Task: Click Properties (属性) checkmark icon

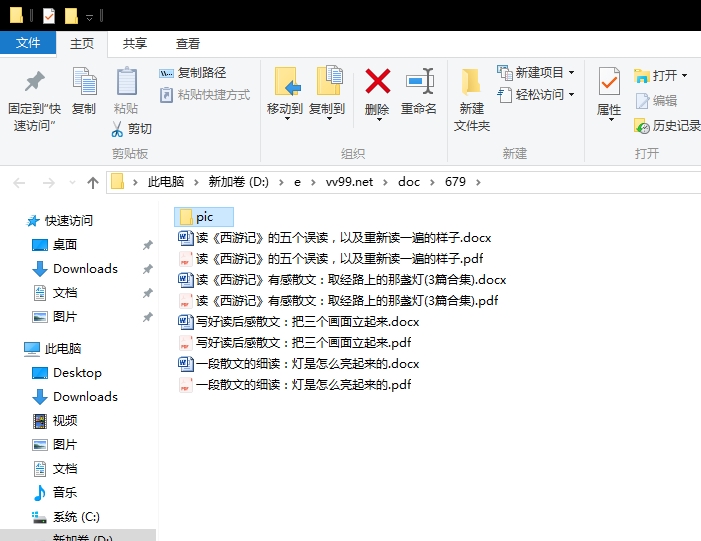Action: 609,81
